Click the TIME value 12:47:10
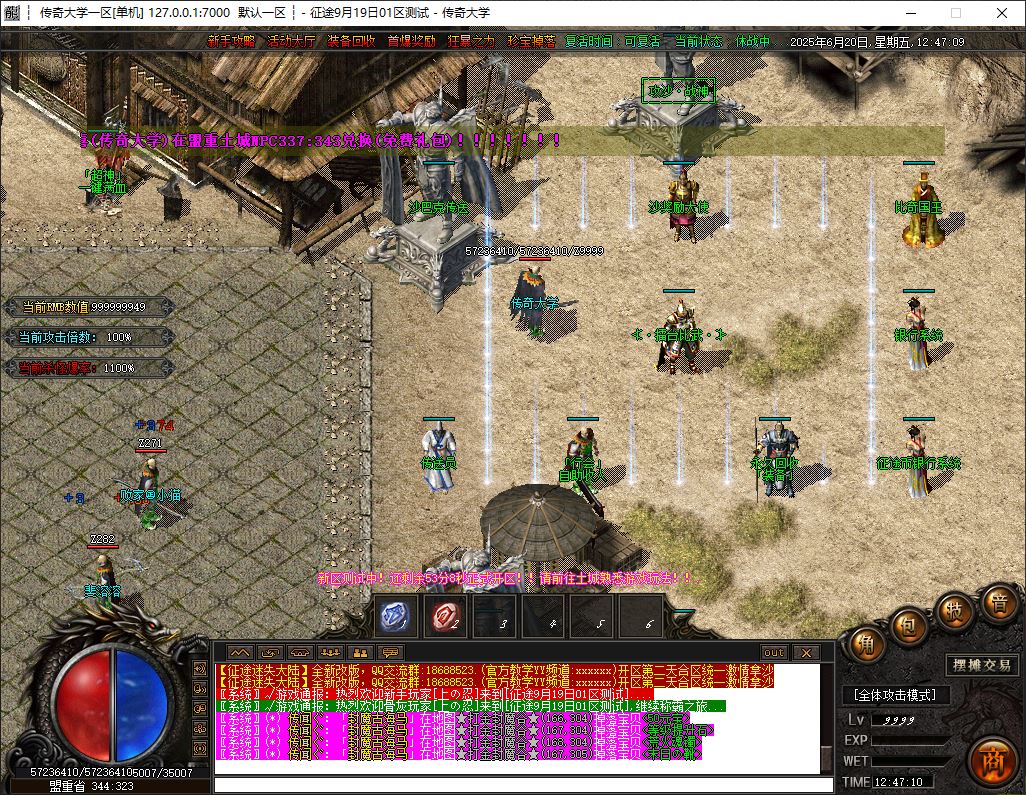 tap(903, 782)
